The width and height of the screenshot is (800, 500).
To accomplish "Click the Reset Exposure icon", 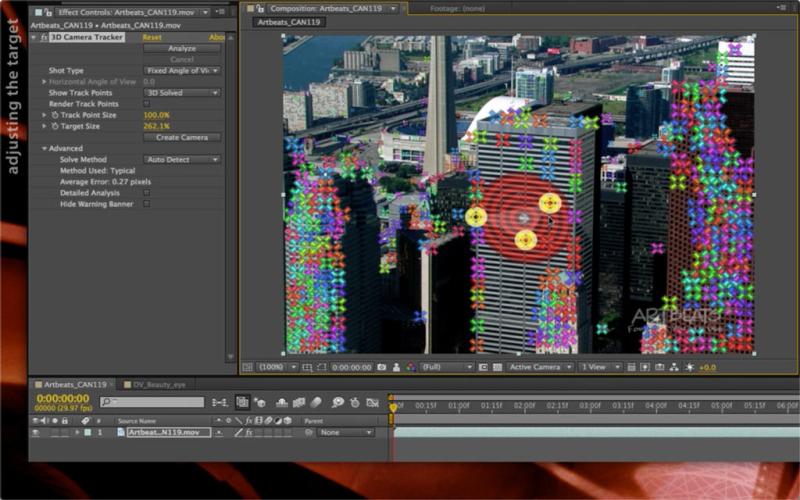I will [689, 367].
